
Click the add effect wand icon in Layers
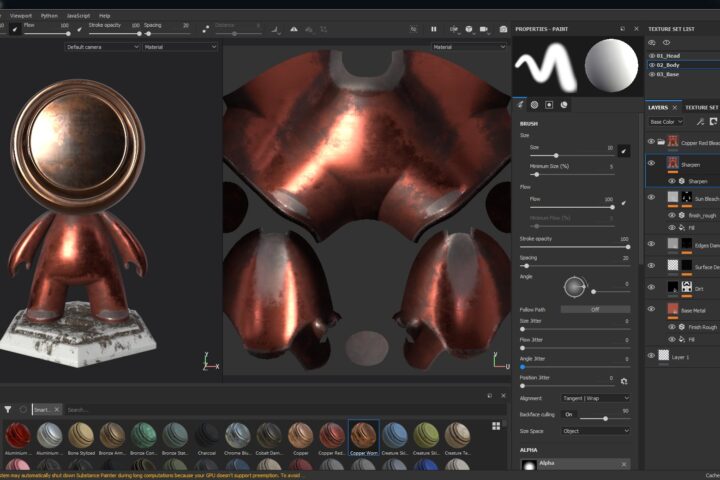700,122
